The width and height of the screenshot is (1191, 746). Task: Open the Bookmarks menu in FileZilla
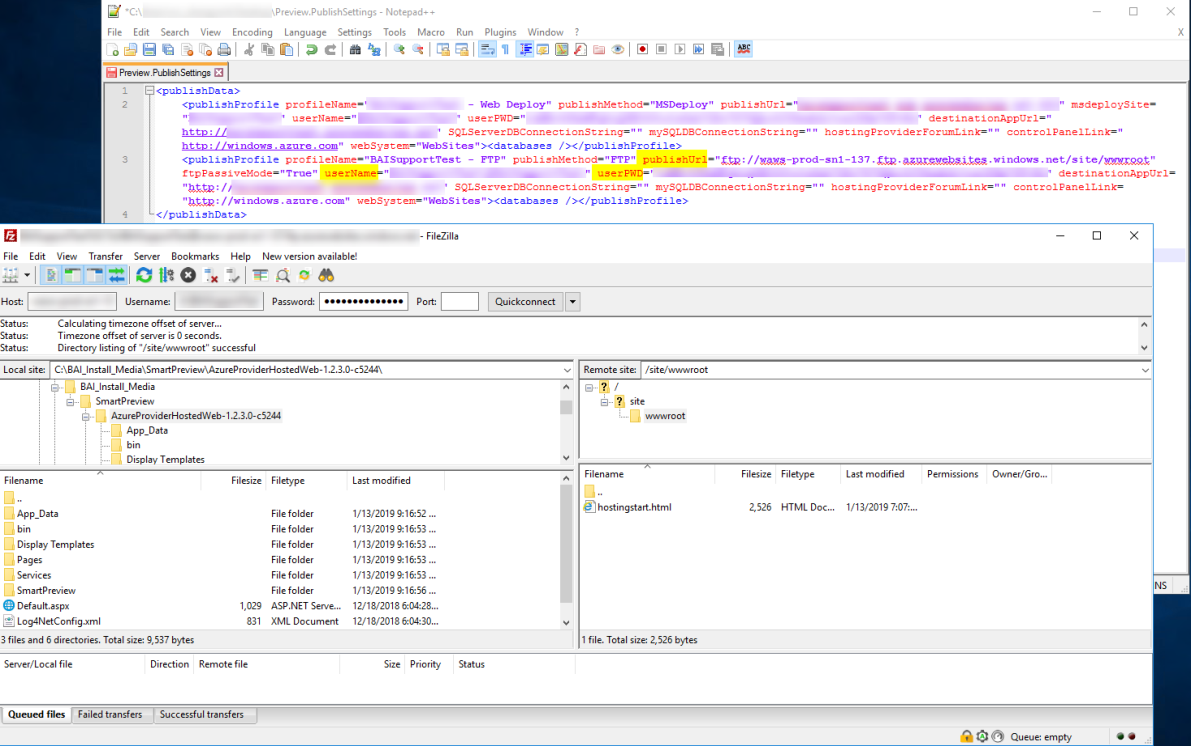[x=194, y=256]
